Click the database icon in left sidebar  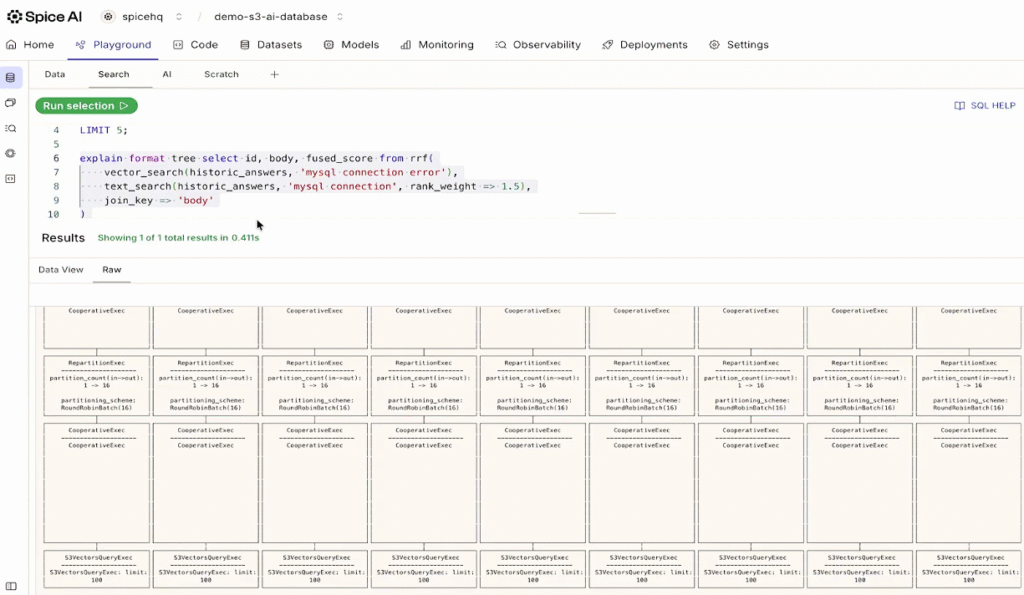11,77
